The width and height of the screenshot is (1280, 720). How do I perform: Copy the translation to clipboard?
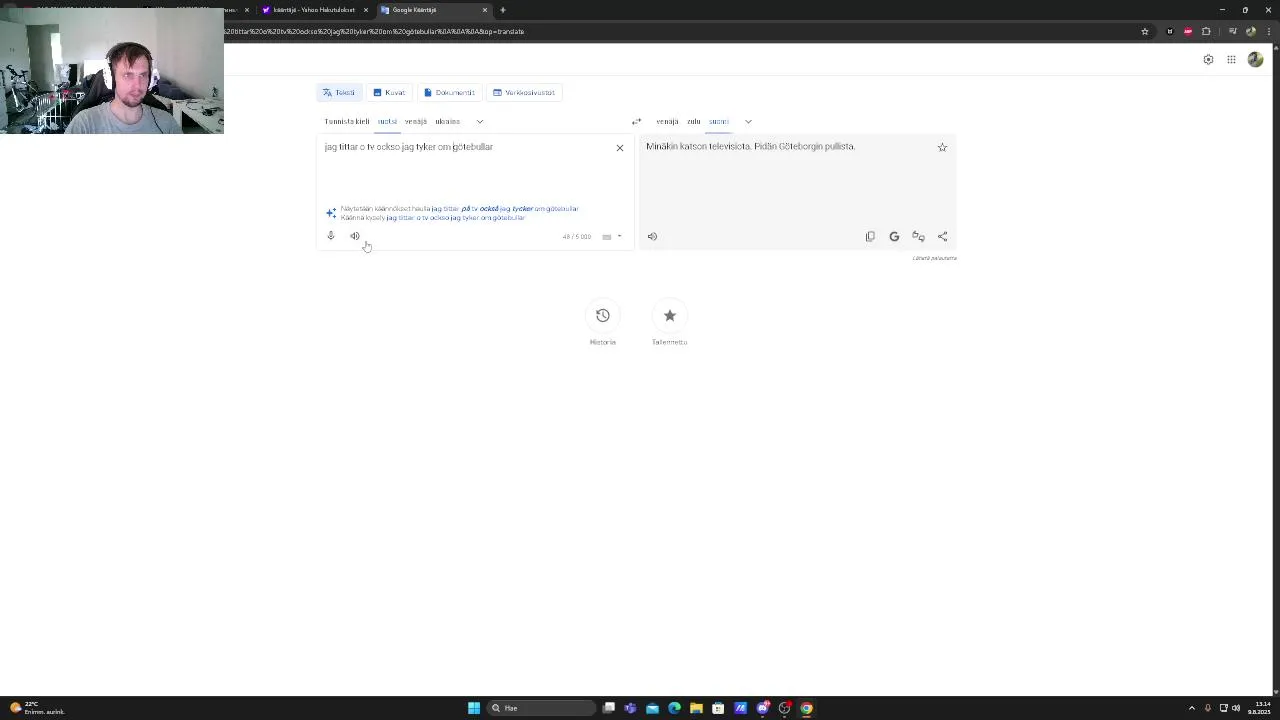click(870, 237)
